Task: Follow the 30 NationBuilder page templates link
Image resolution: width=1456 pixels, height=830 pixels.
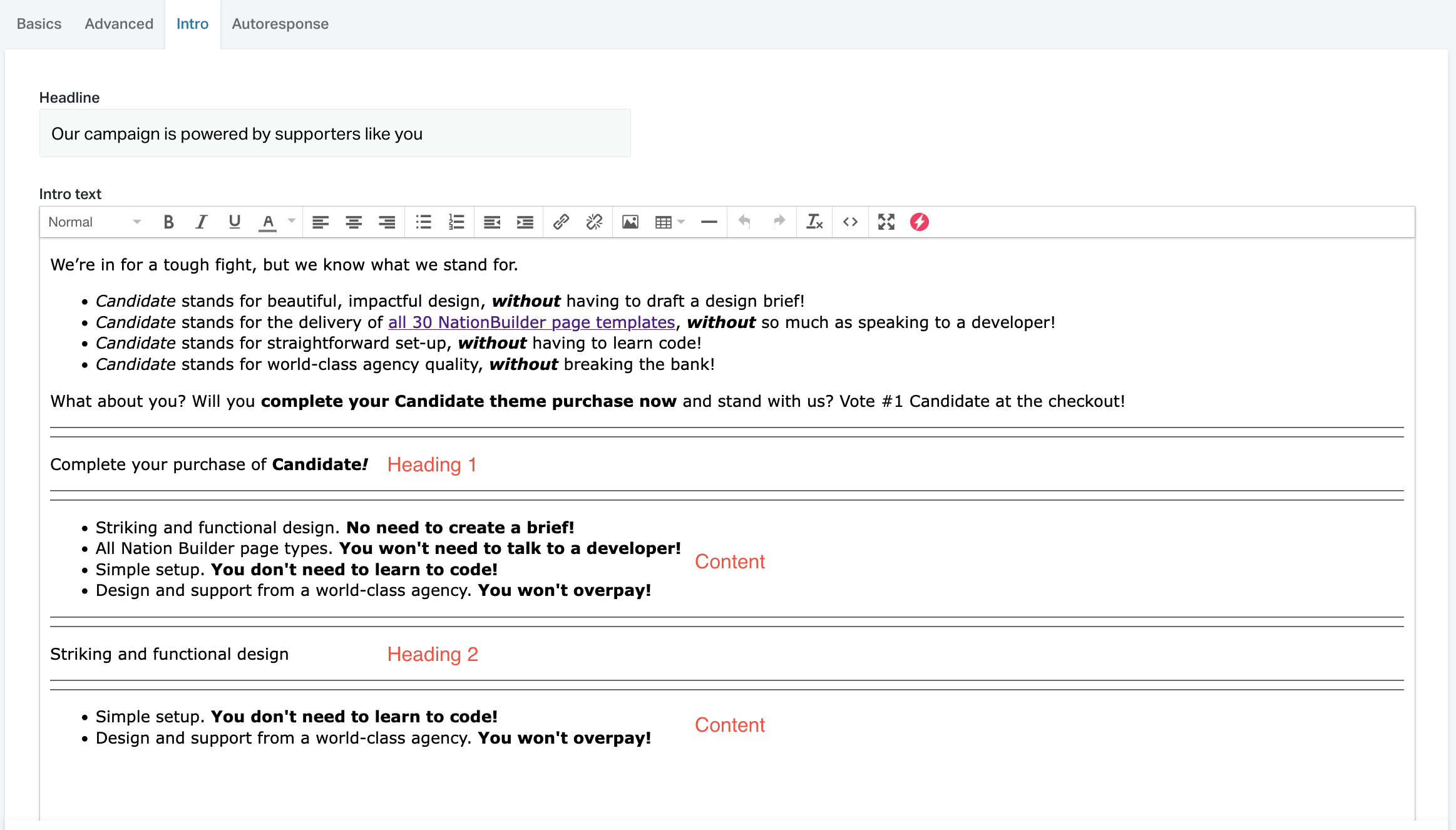Action: [531, 322]
